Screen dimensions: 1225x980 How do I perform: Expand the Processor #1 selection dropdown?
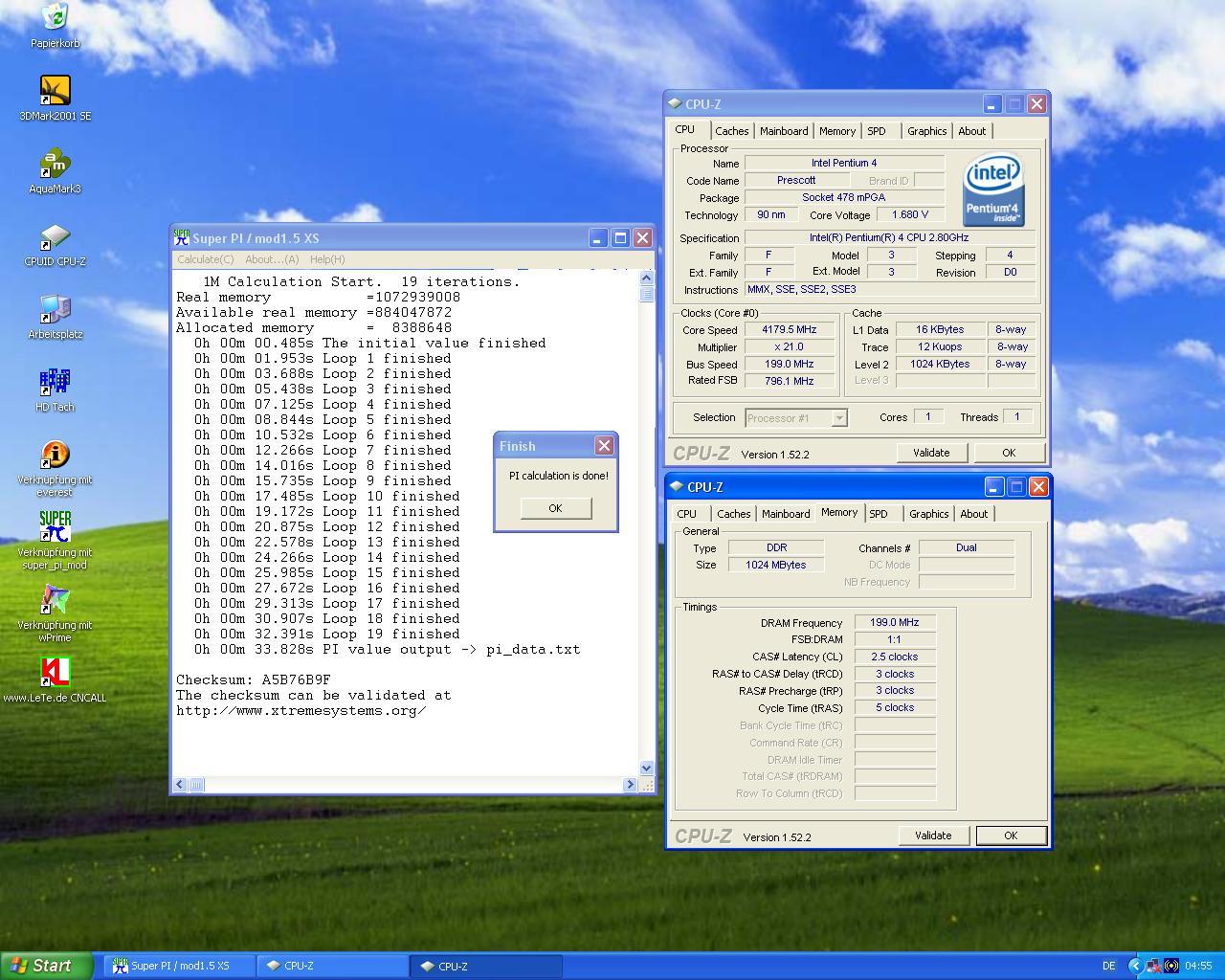click(x=839, y=418)
